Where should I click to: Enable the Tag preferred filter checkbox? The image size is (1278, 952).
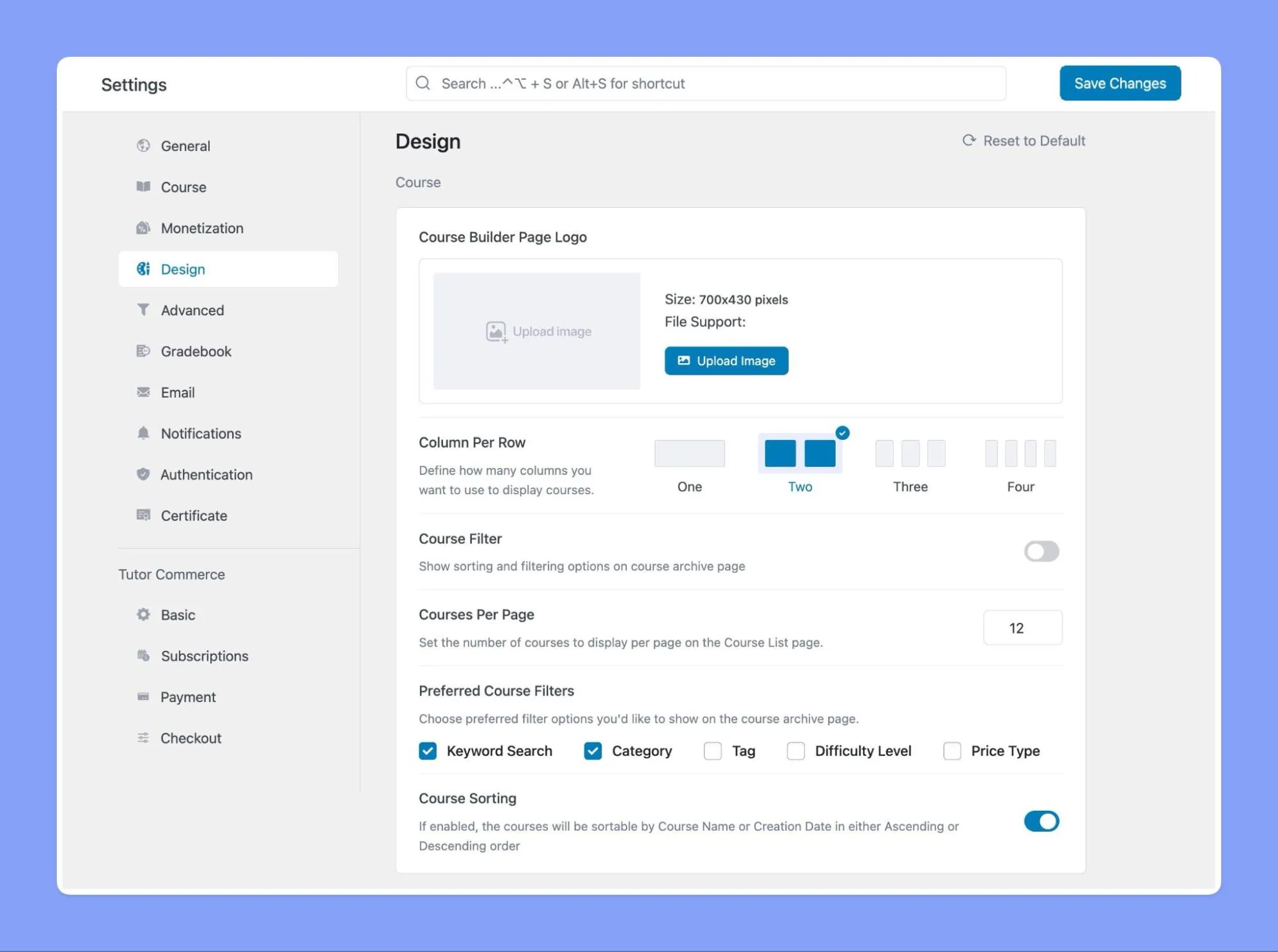[x=713, y=750]
